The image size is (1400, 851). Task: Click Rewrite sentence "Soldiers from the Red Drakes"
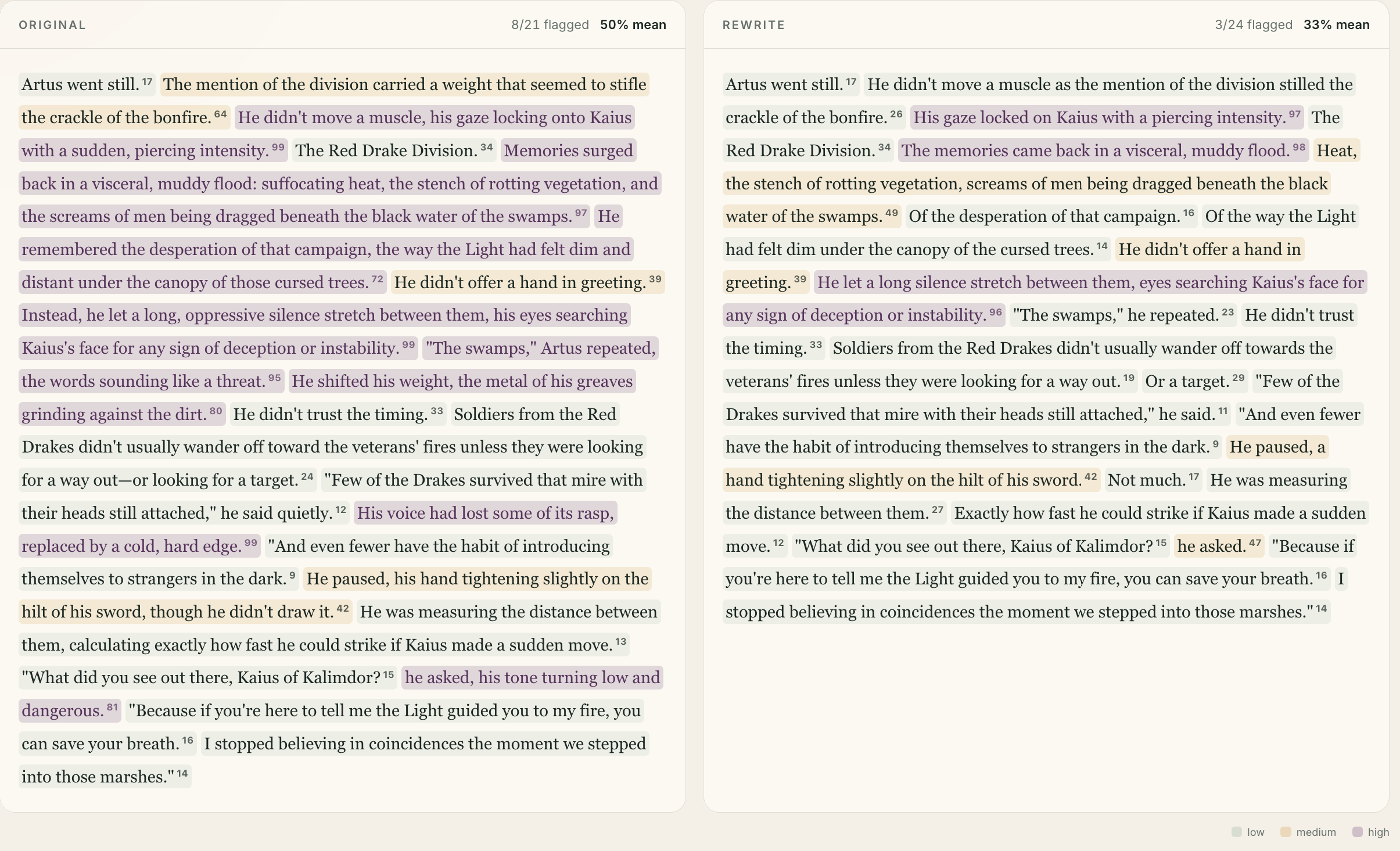click(1082, 349)
